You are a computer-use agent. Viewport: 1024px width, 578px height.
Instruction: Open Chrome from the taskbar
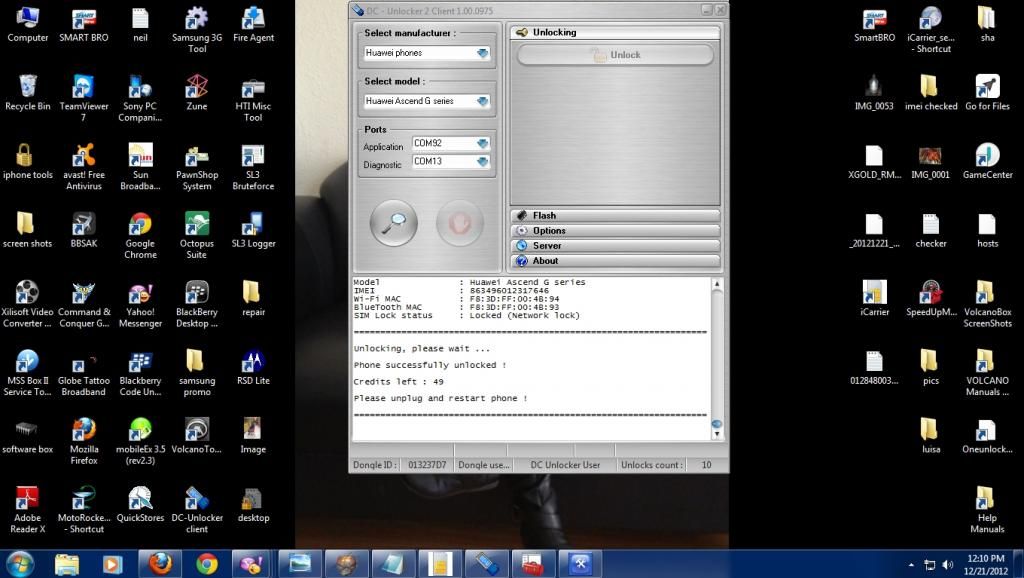click(207, 564)
